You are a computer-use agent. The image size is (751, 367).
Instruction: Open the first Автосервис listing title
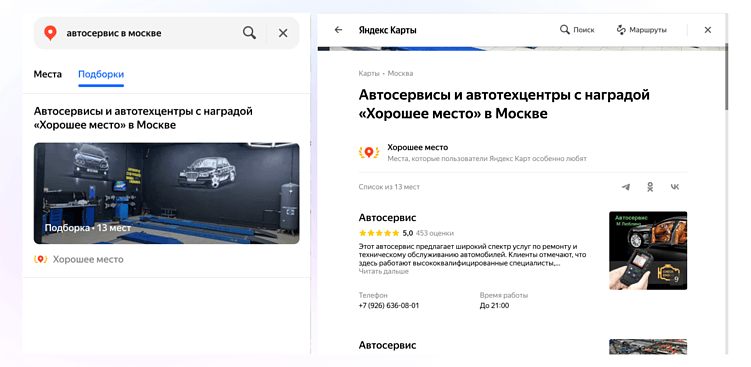(387, 218)
